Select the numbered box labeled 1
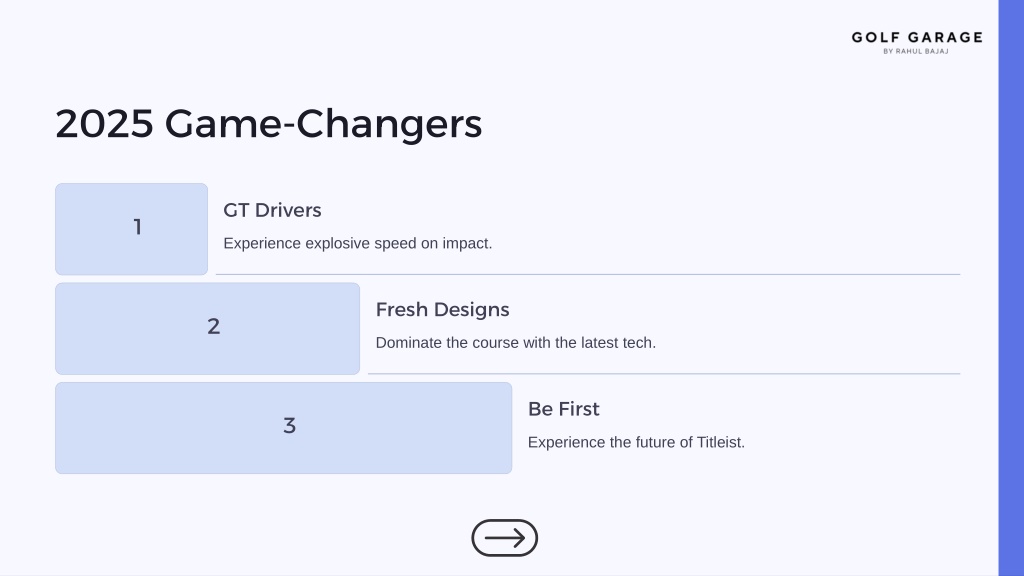 [131, 229]
